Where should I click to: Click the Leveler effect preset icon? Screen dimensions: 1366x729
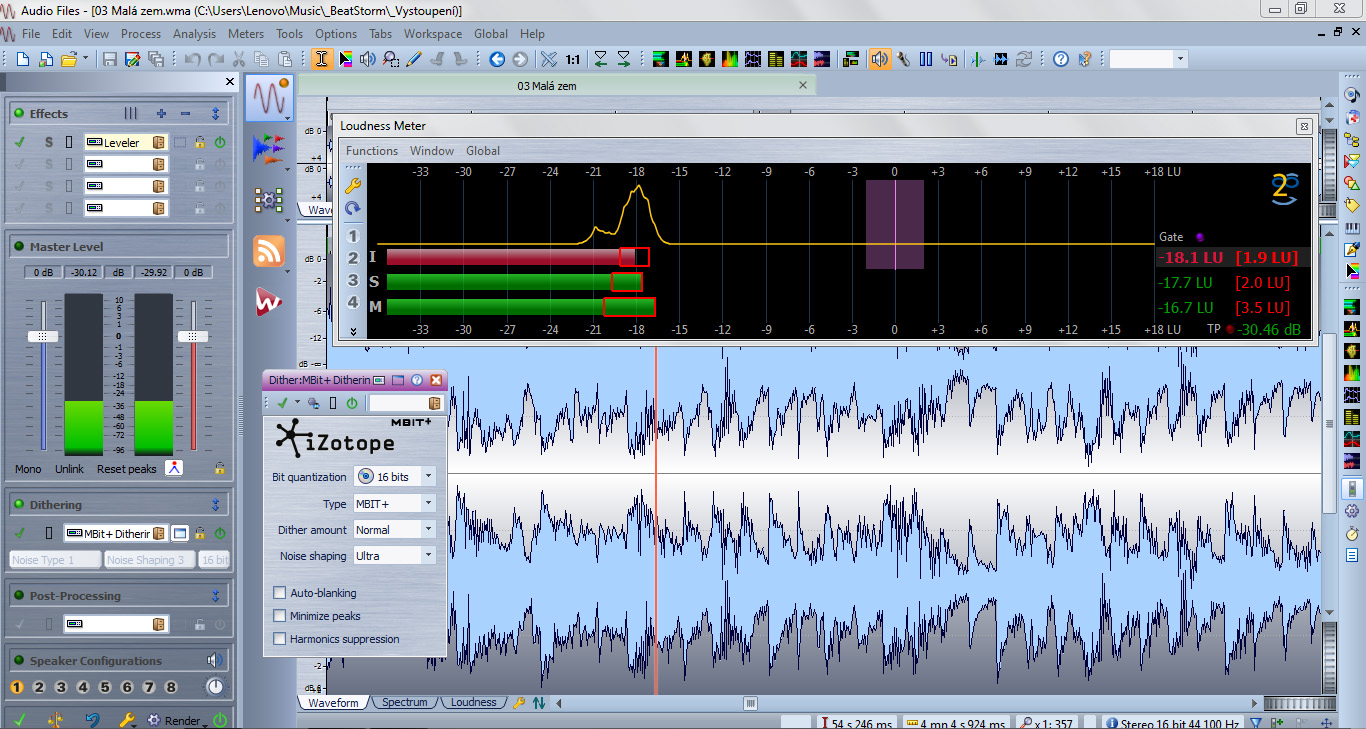tap(158, 143)
